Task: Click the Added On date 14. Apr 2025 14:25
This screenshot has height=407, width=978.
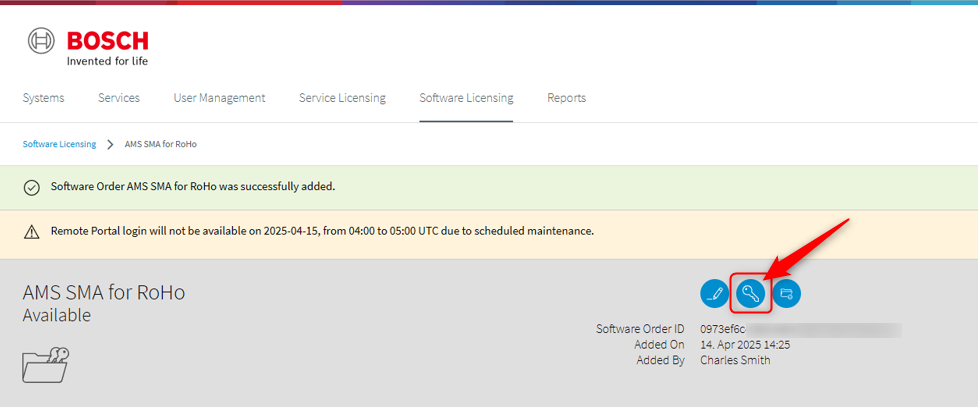Action: pyautogui.click(x=745, y=345)
